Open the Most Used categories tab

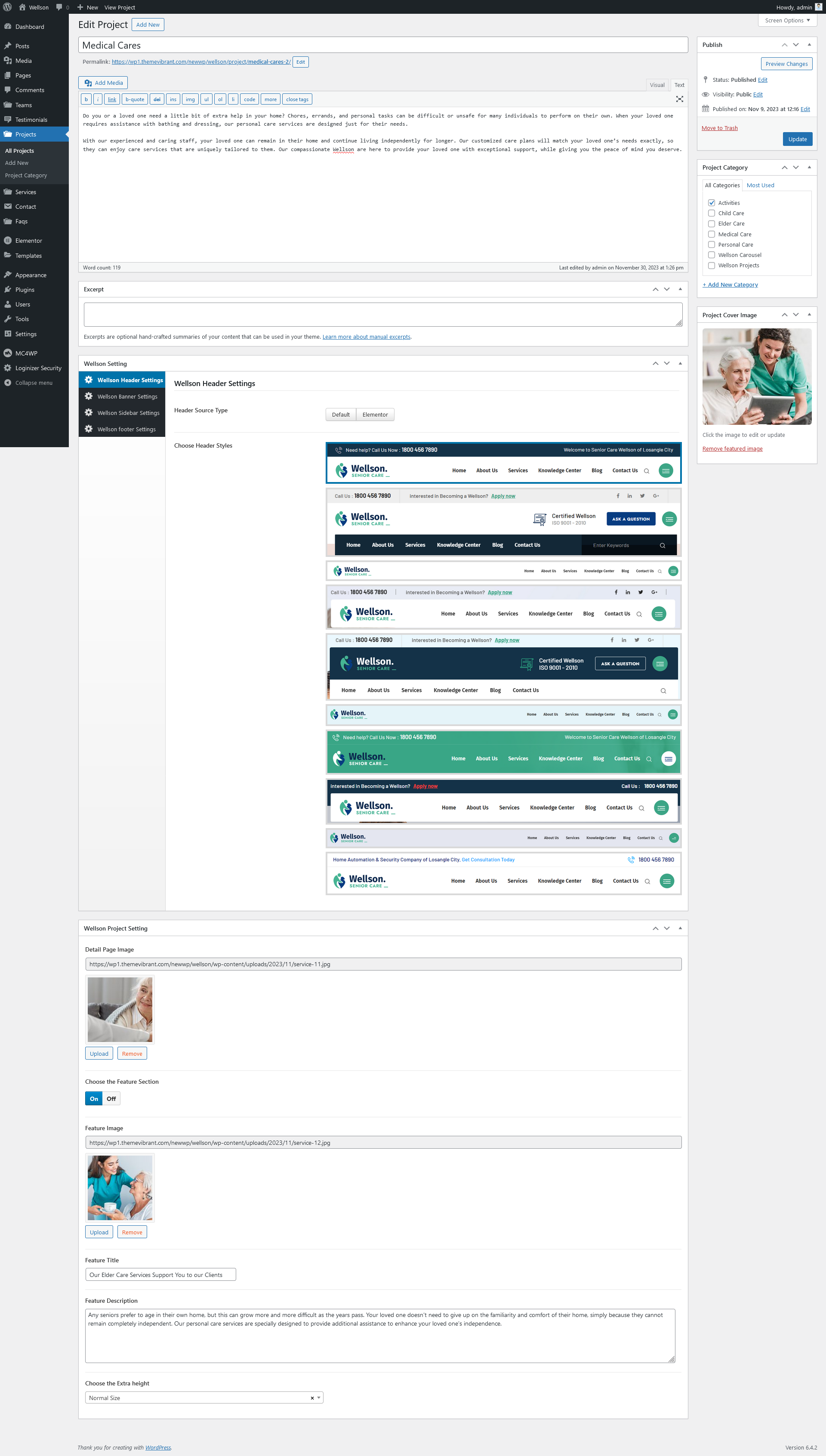point(760,185)
